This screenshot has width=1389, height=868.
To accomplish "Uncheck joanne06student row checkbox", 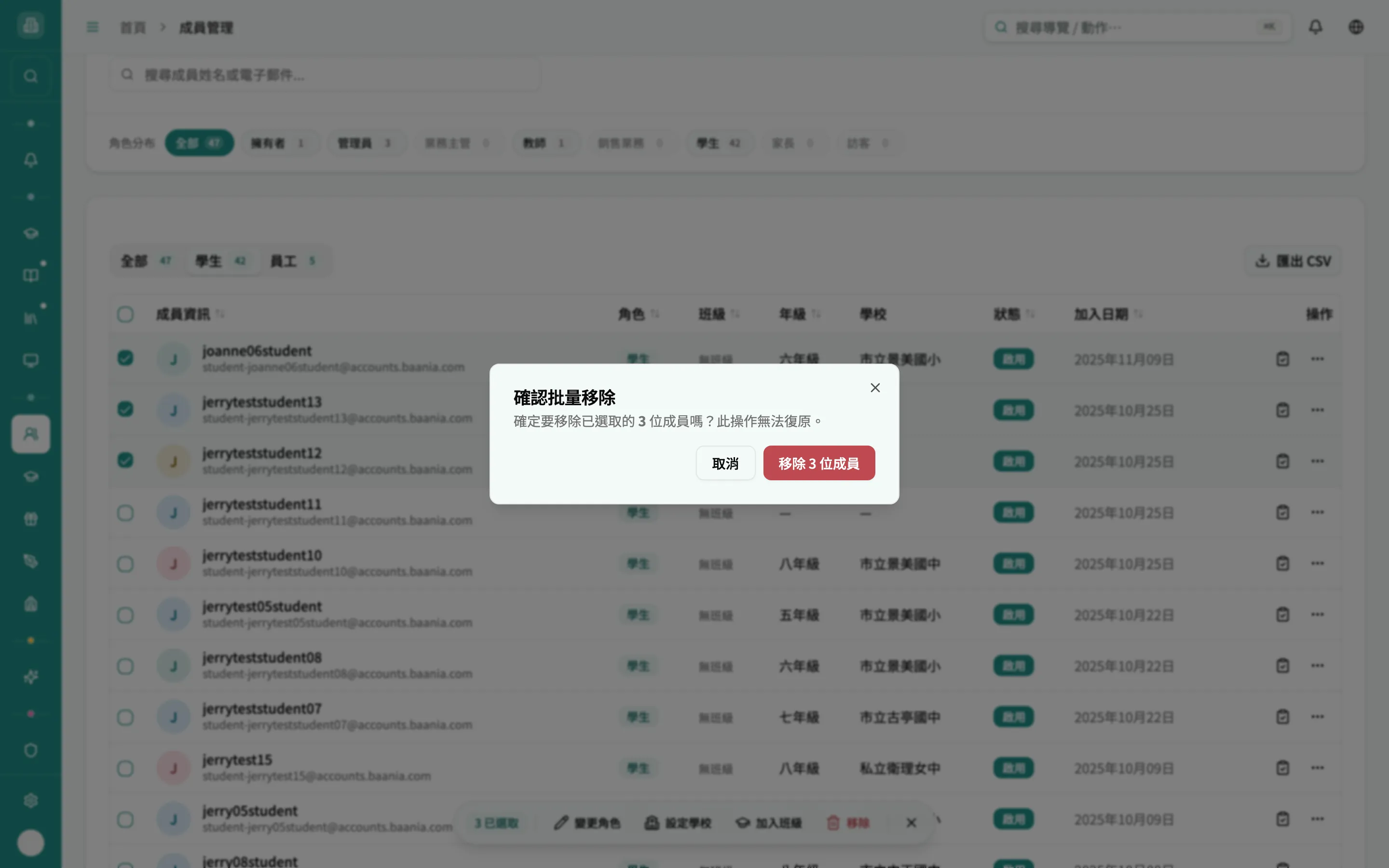I will [125, 359].
